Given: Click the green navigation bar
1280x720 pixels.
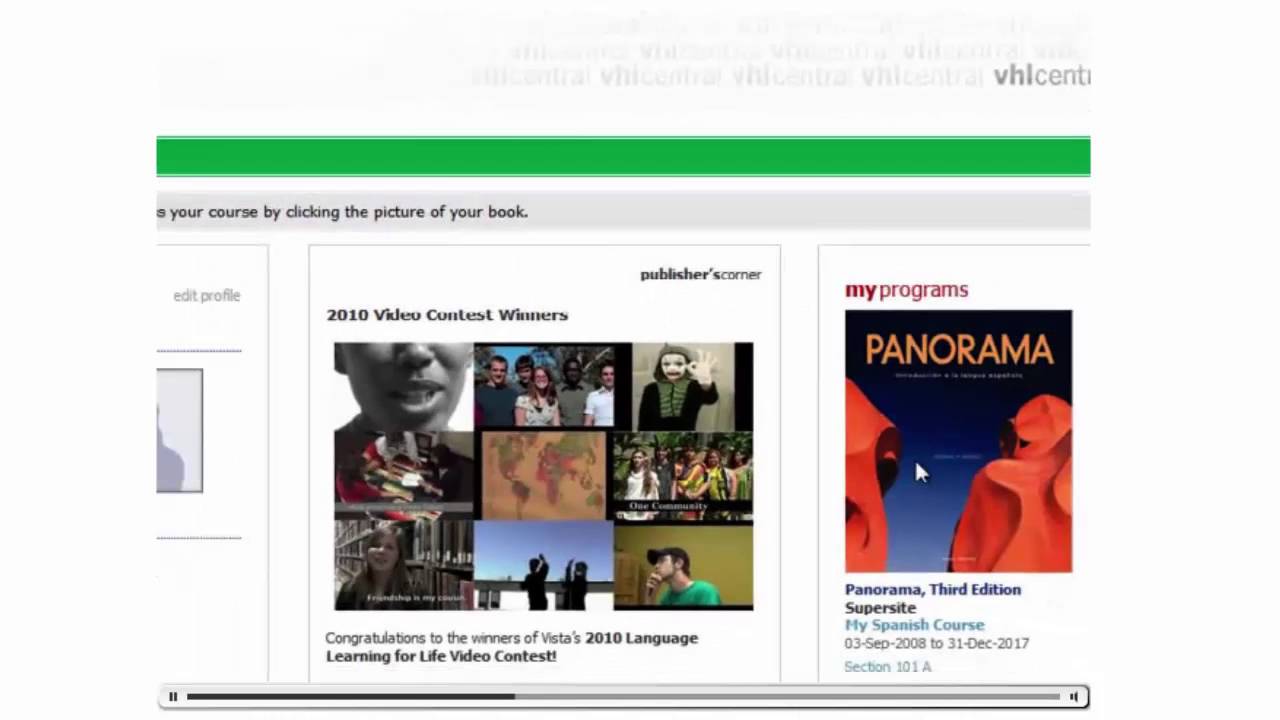Looking at the screenshot, I should (623, 157).
